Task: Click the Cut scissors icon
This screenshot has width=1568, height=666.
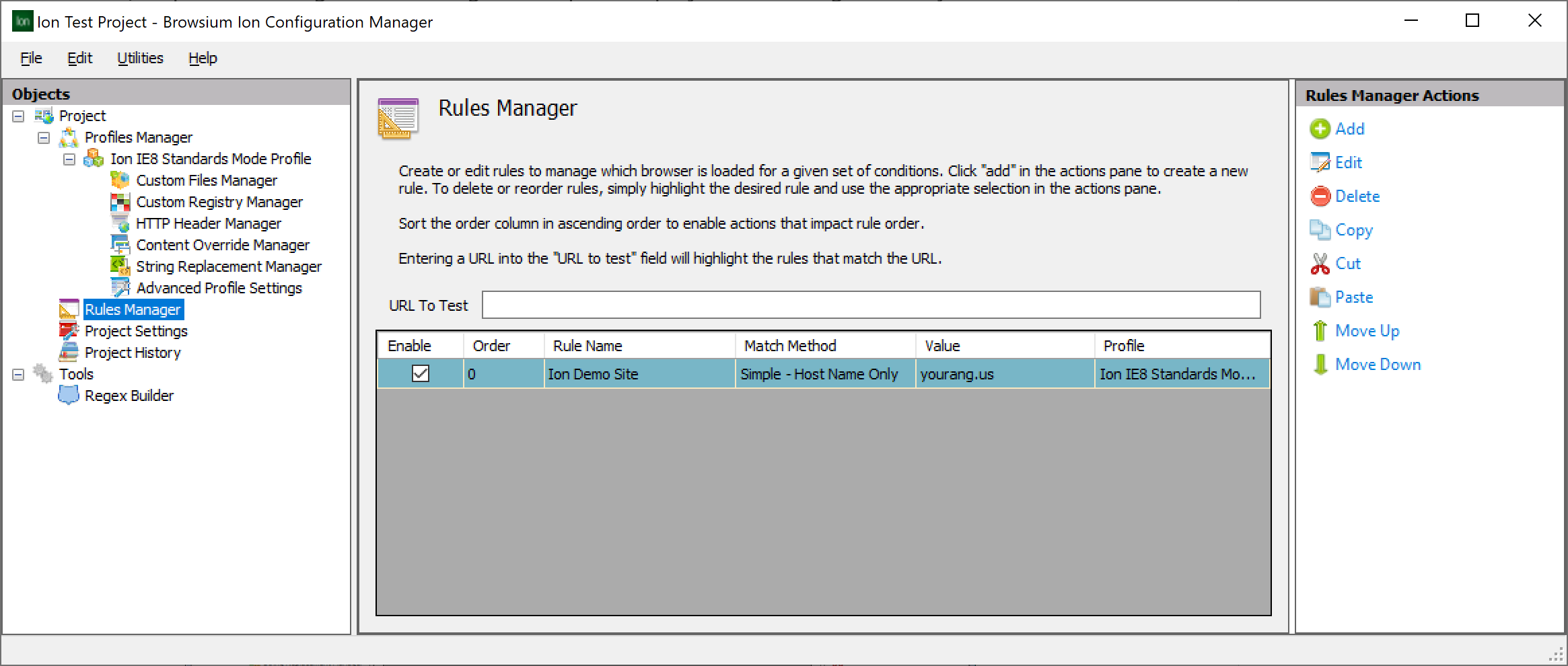Action: tap(1321, 263)
